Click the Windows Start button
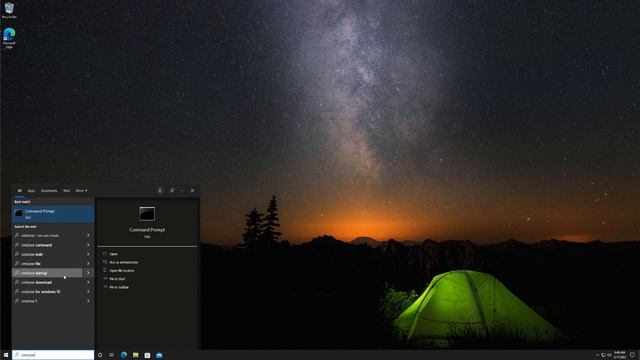This screenshot has width=640, height=360. [x=6, y=355]
